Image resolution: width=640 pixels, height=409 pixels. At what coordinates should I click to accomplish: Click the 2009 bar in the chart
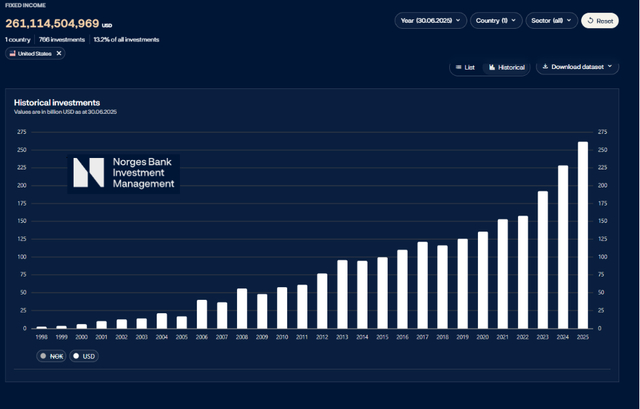[262, 311]
